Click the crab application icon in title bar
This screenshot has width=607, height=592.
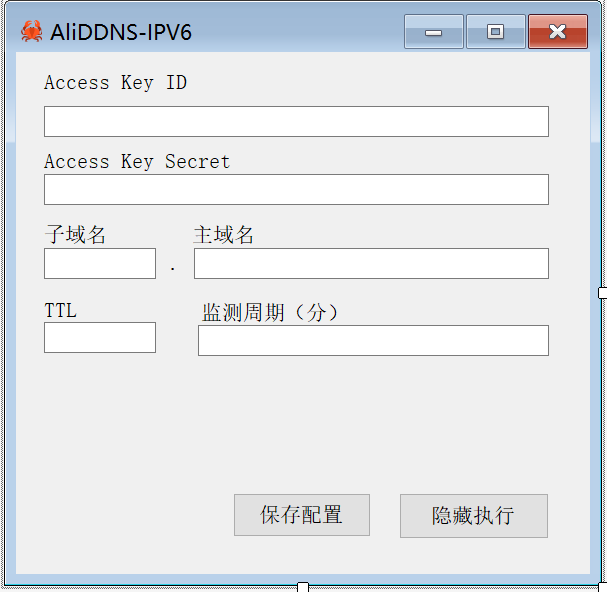pos(31,31)
